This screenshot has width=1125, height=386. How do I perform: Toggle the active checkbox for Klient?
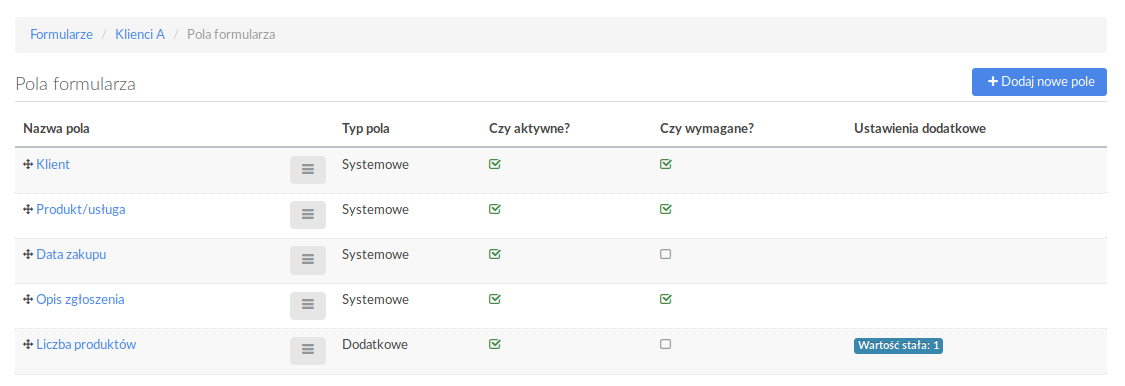(494, 164)
